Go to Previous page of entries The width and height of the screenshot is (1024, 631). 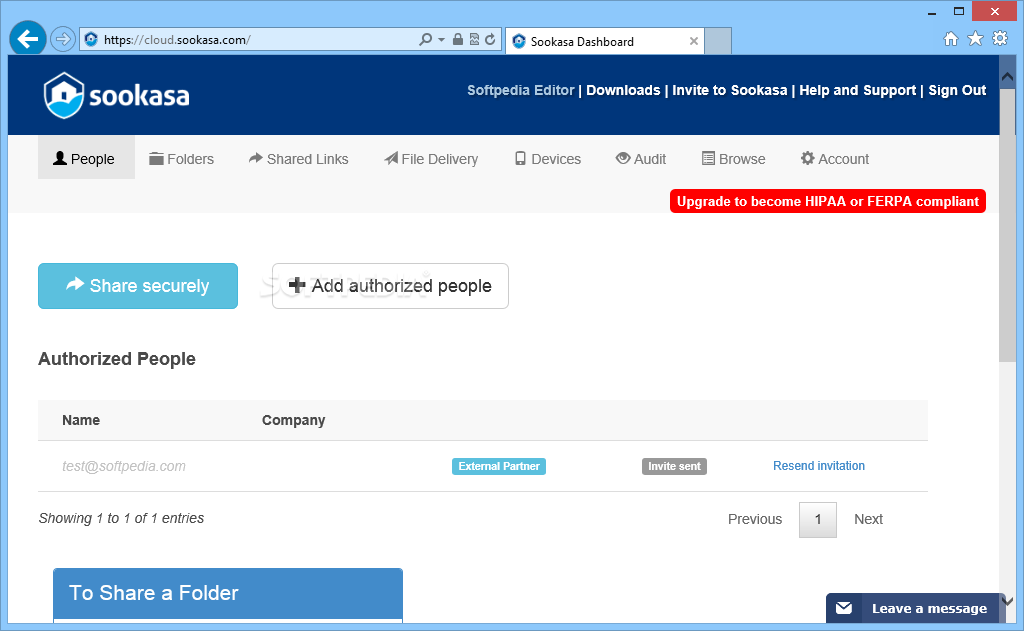[755, 519]
